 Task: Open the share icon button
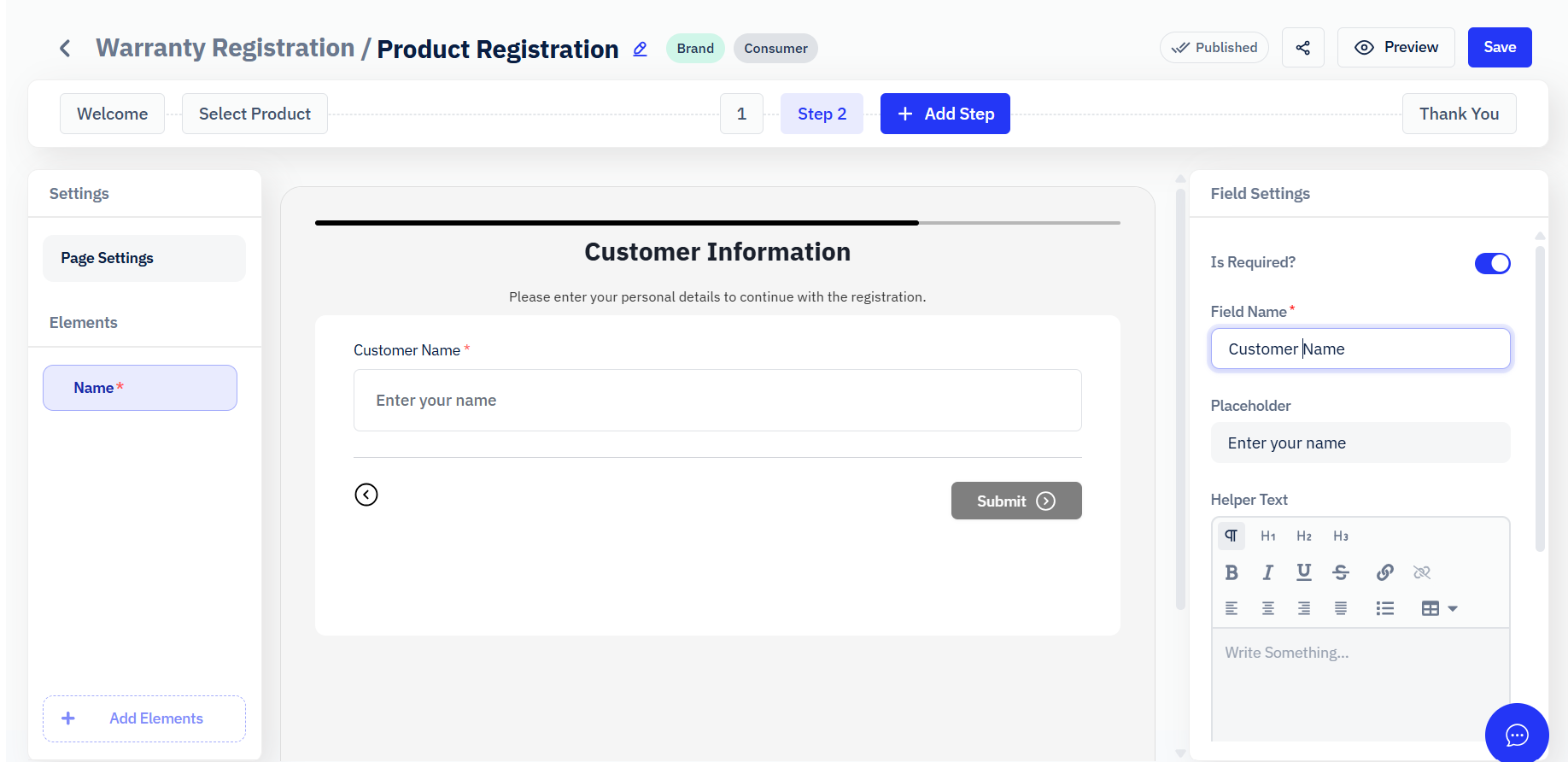point(1302,48)
